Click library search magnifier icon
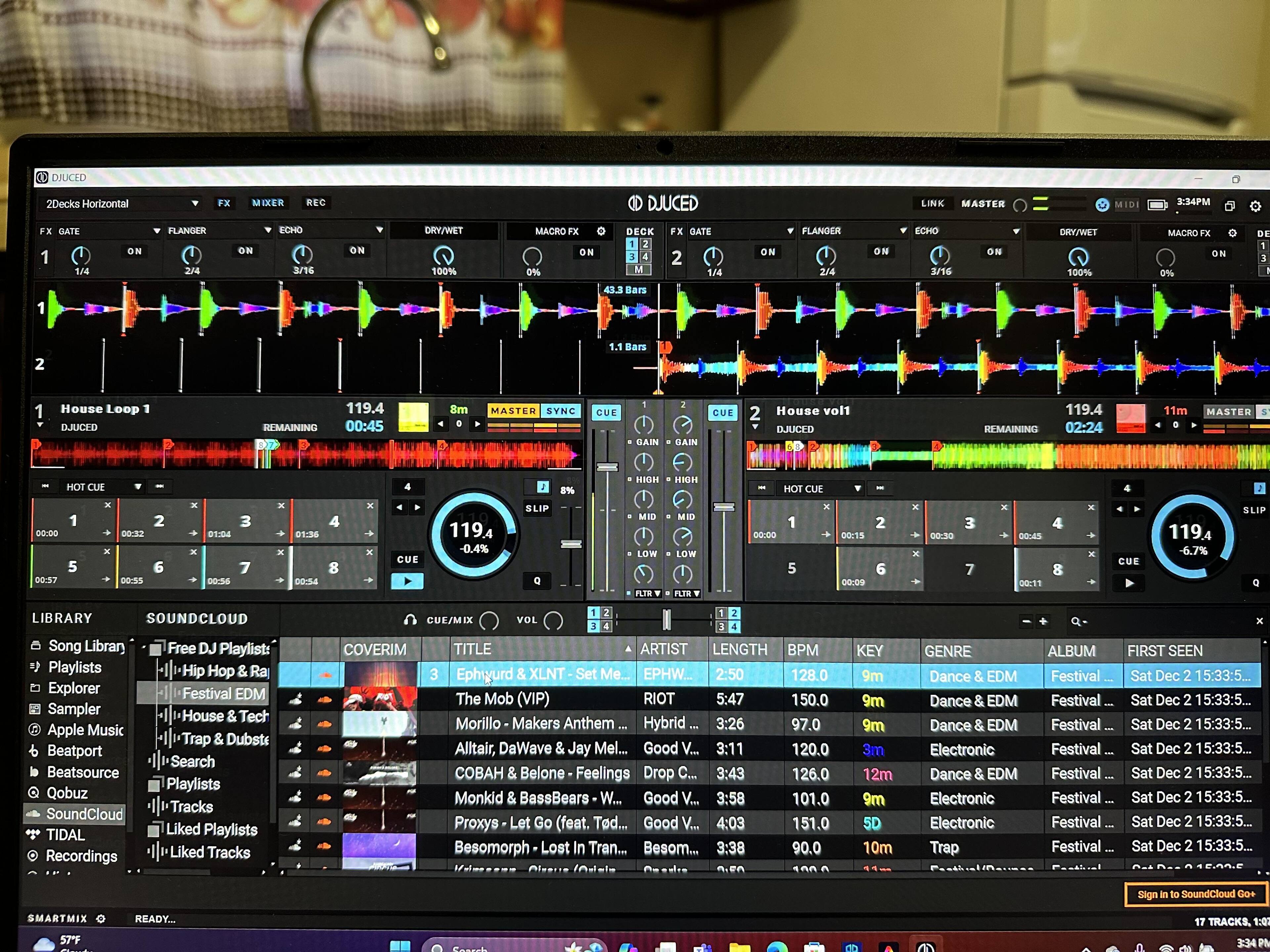The height and width of the screenshot is (952, 1270). [x=1076, y=621]
